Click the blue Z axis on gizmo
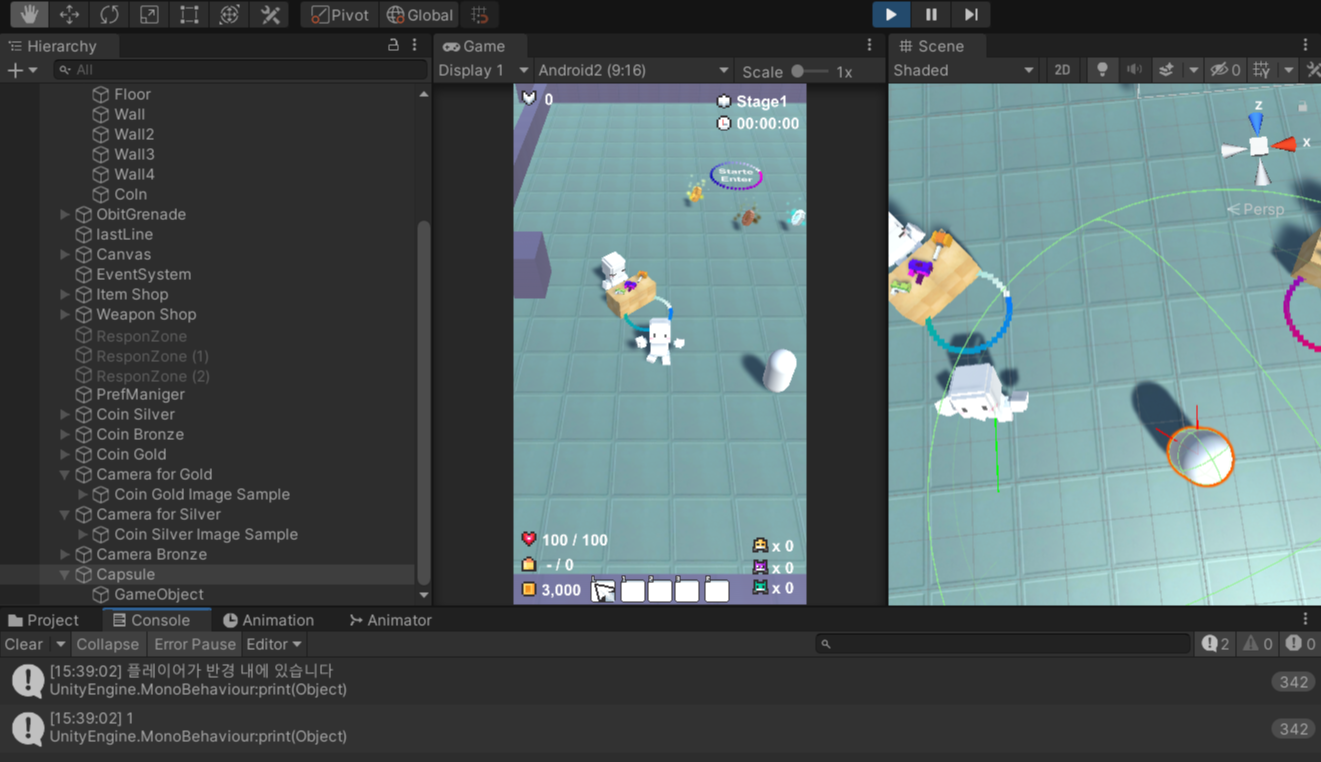This screenshot has height=762, width=1321. click(x=1256, y=122)
